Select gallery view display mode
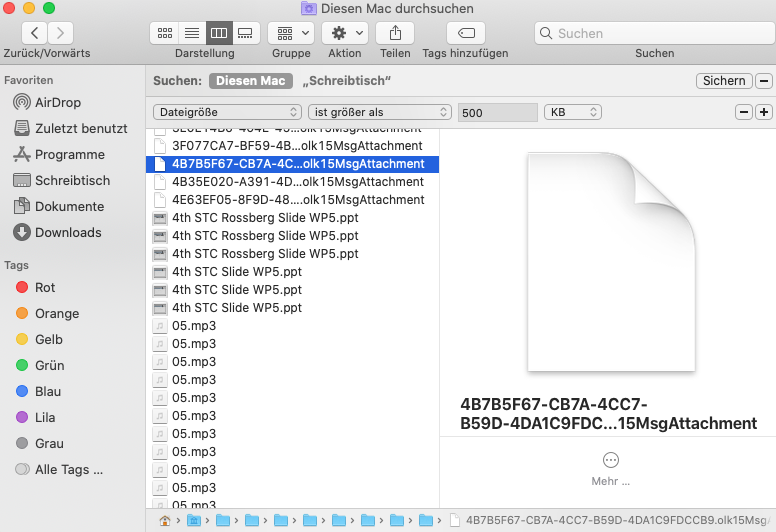 pyautogui.click(x=246, y=33)
